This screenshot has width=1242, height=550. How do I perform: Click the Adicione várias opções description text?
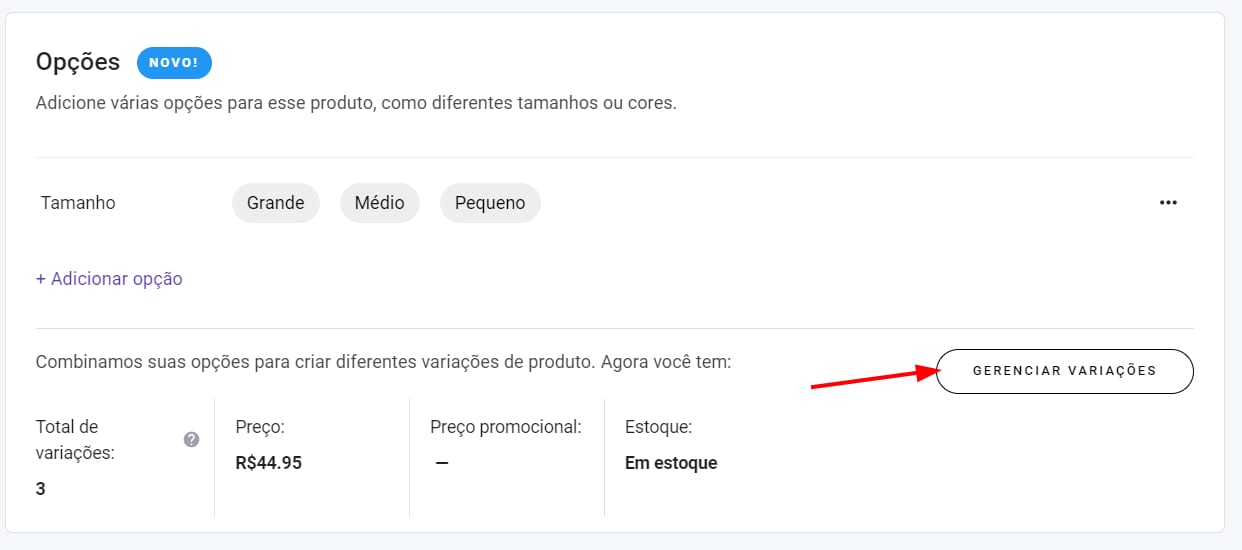point(355,103)
